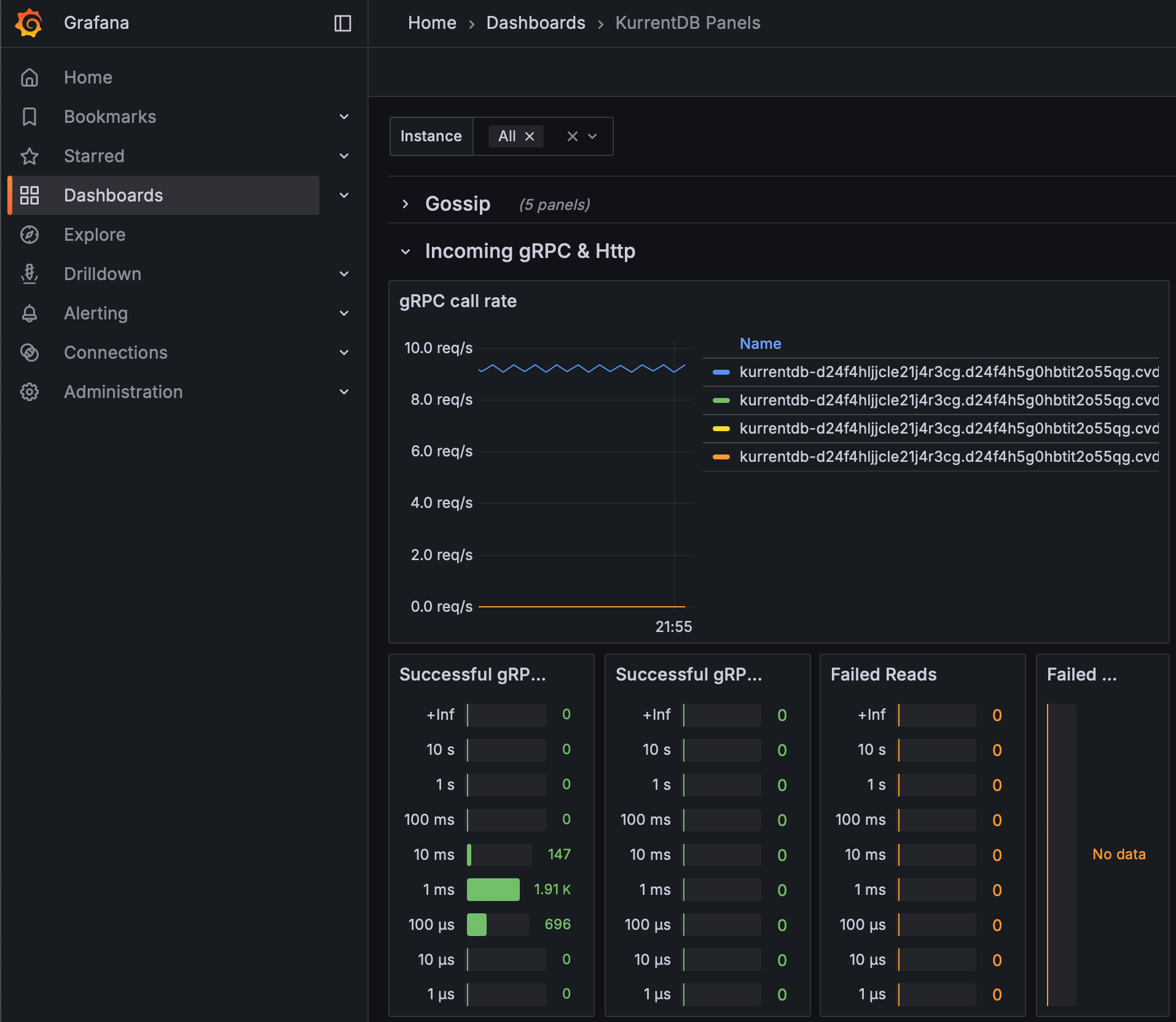This screenshot has height=1022, width=1176.
Task: Click the Dashboards grid icon
Action: tap(29, 195)
